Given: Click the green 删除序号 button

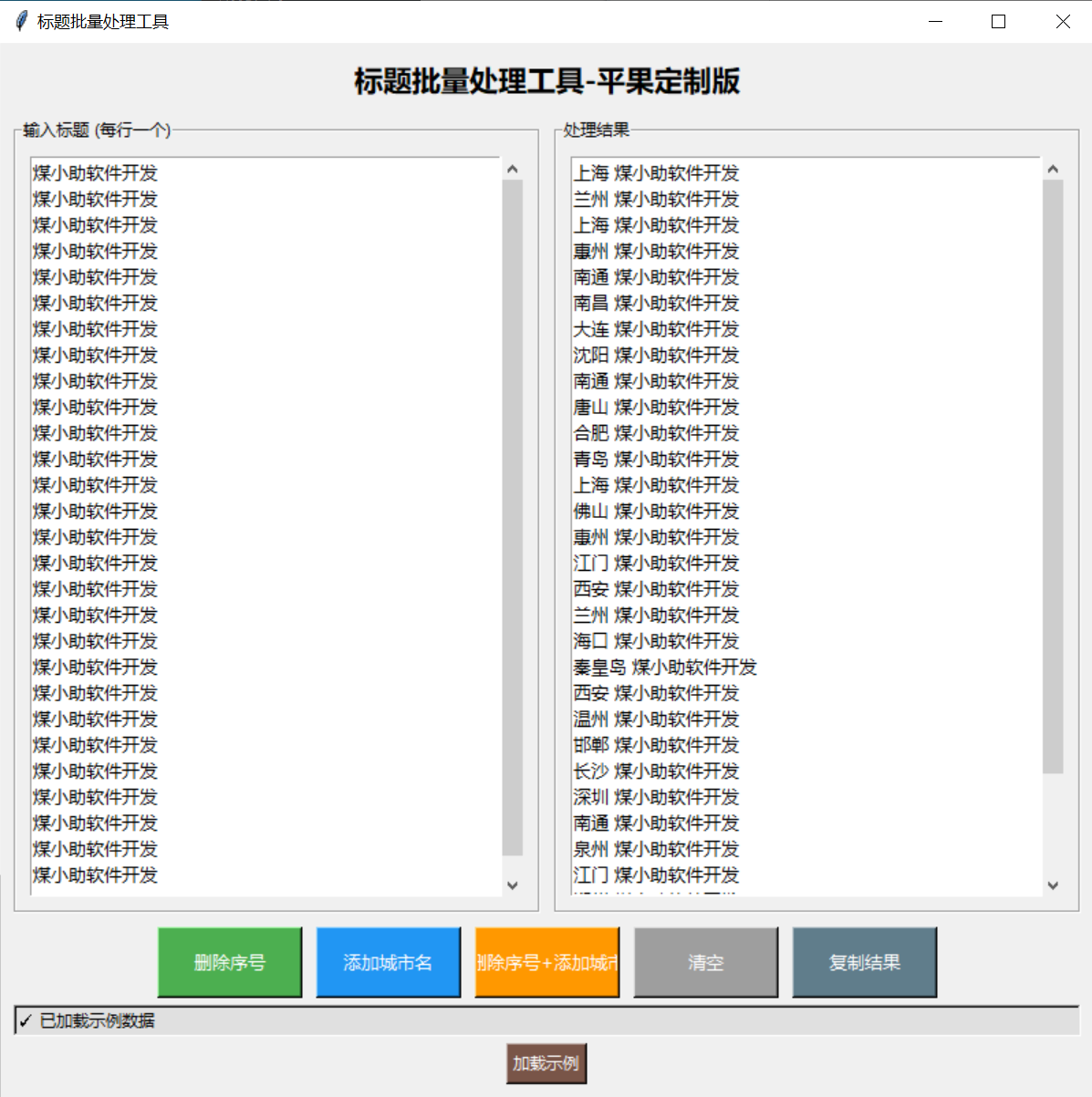Looking at the screenshot, I should [229, 962].
